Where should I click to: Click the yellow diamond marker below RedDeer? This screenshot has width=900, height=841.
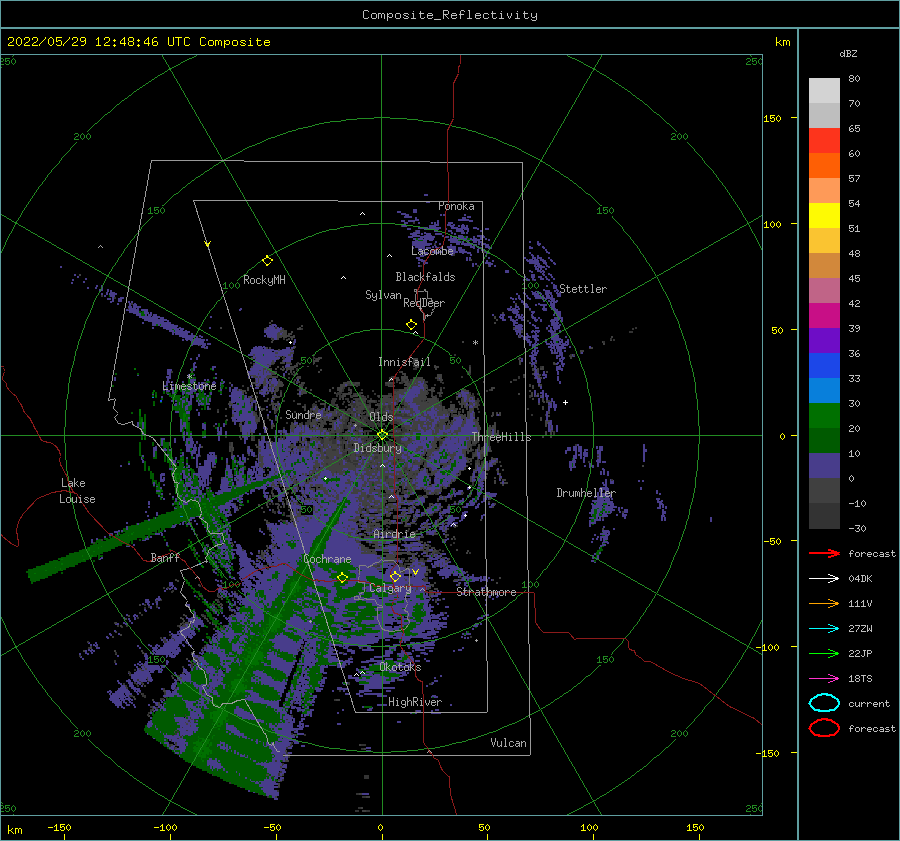click(412, 325)
